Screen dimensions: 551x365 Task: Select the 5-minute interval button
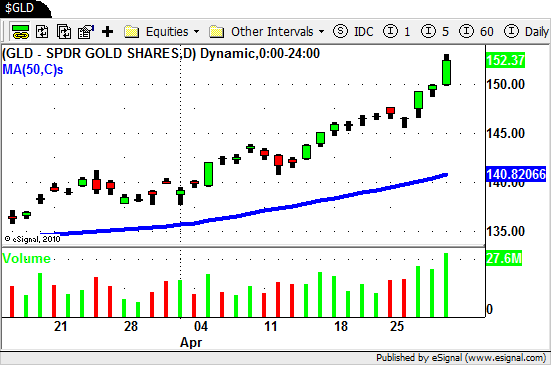pos(435,32)
